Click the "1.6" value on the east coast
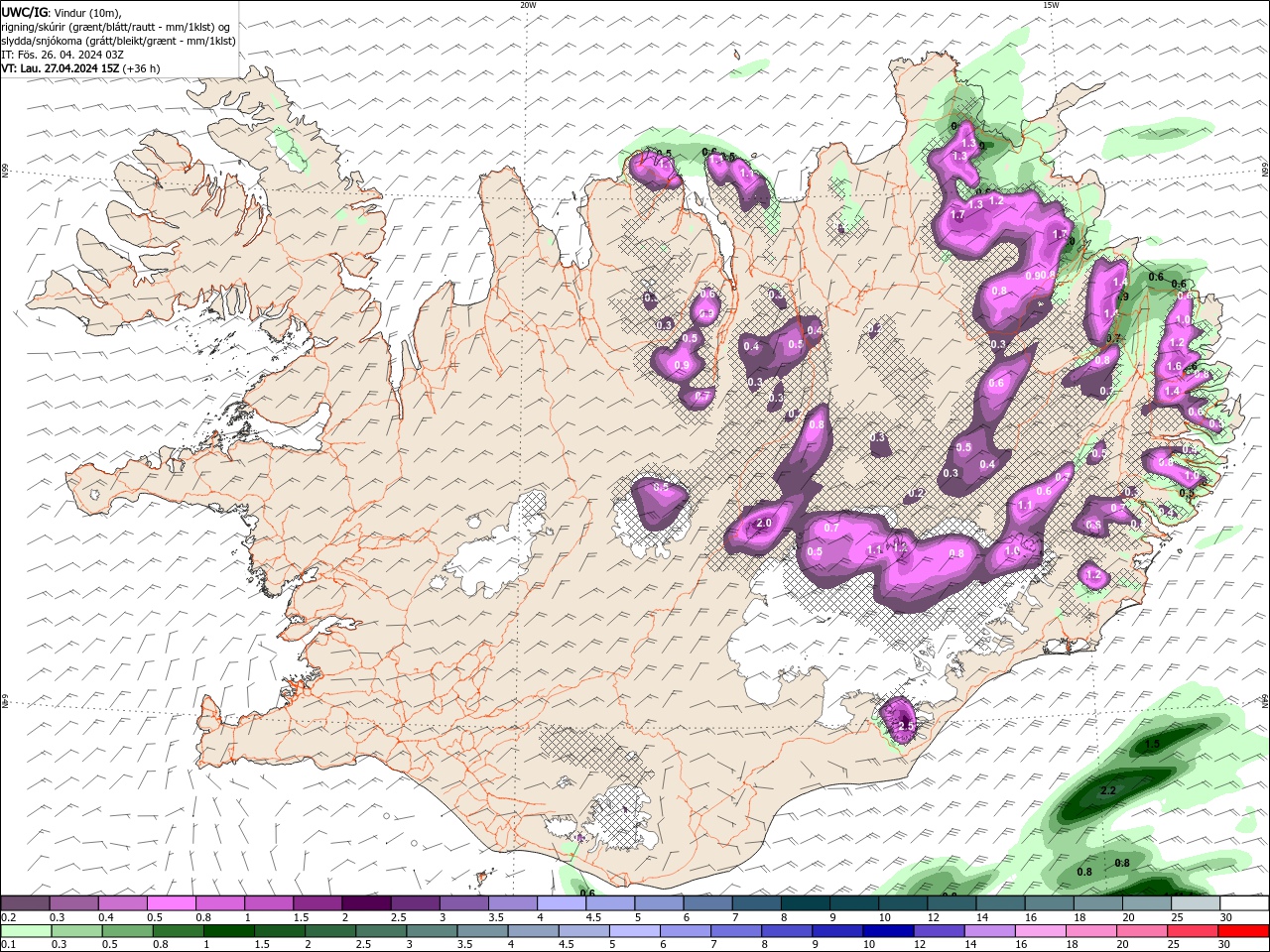1270x952 pixels. coord(1174,366)
